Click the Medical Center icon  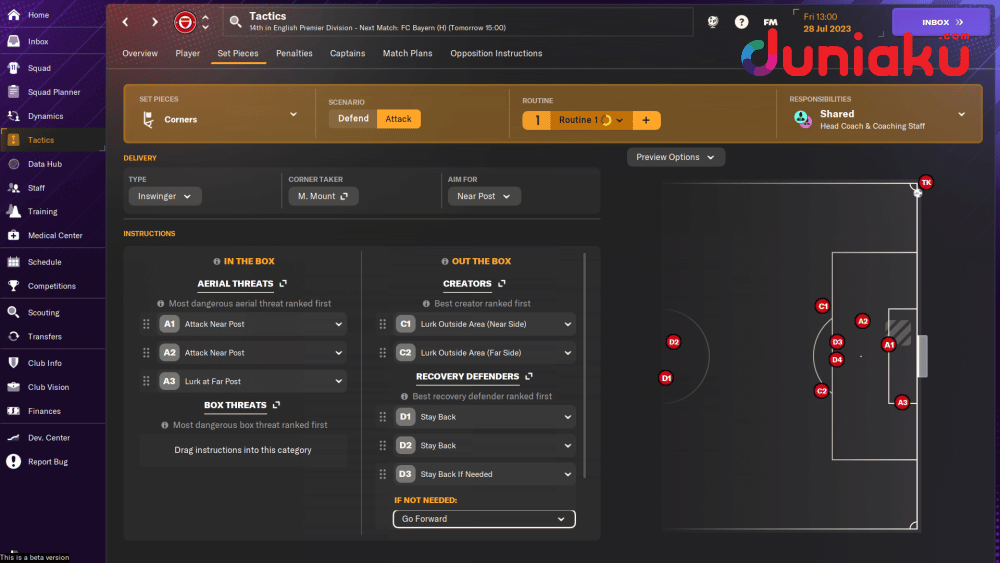tap(13, 235)
